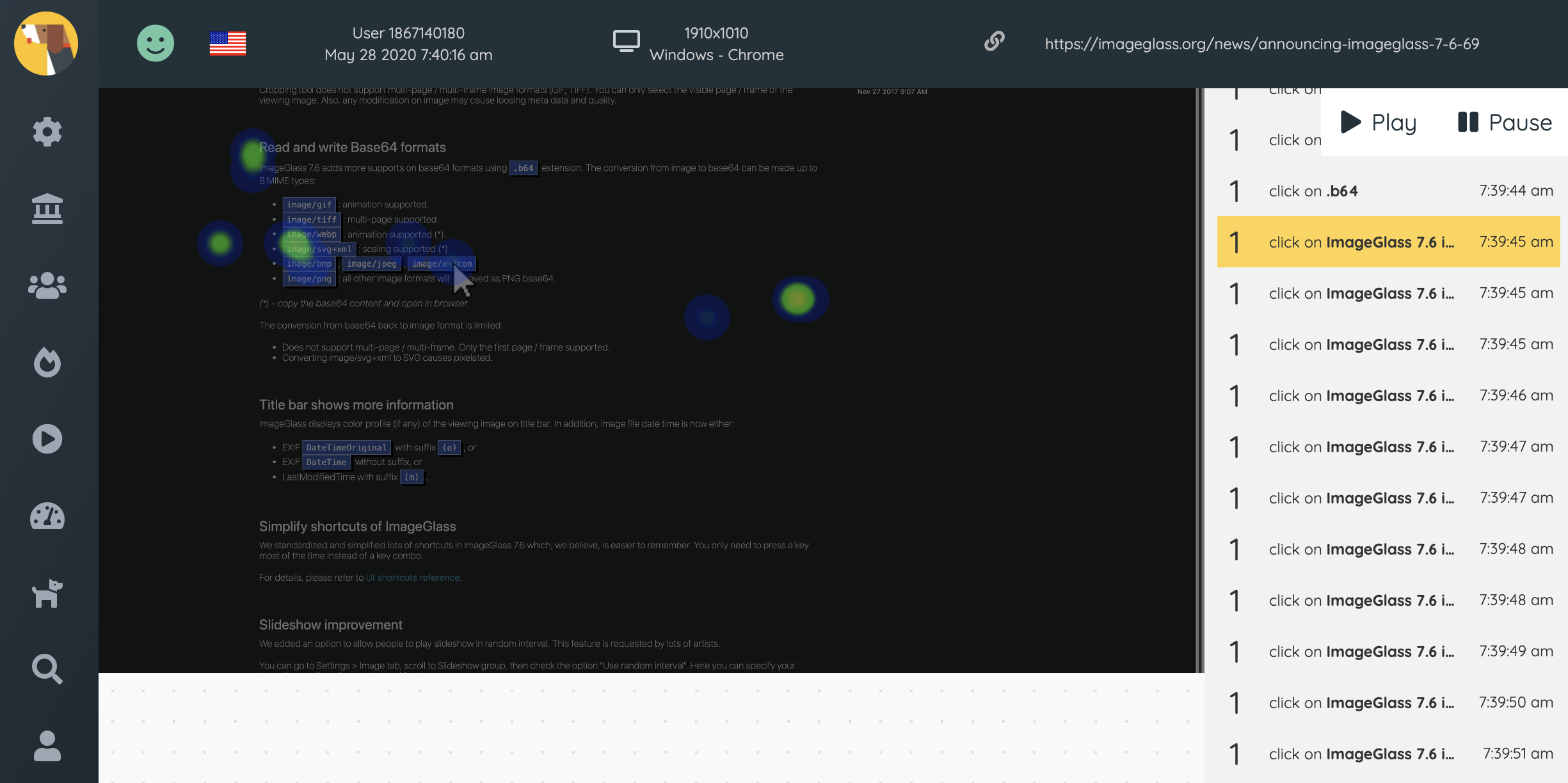The width and height of the screenshot is (1568, 783).
Task: Open the users group sidebar icon
Action: click(x=47, y=285)
